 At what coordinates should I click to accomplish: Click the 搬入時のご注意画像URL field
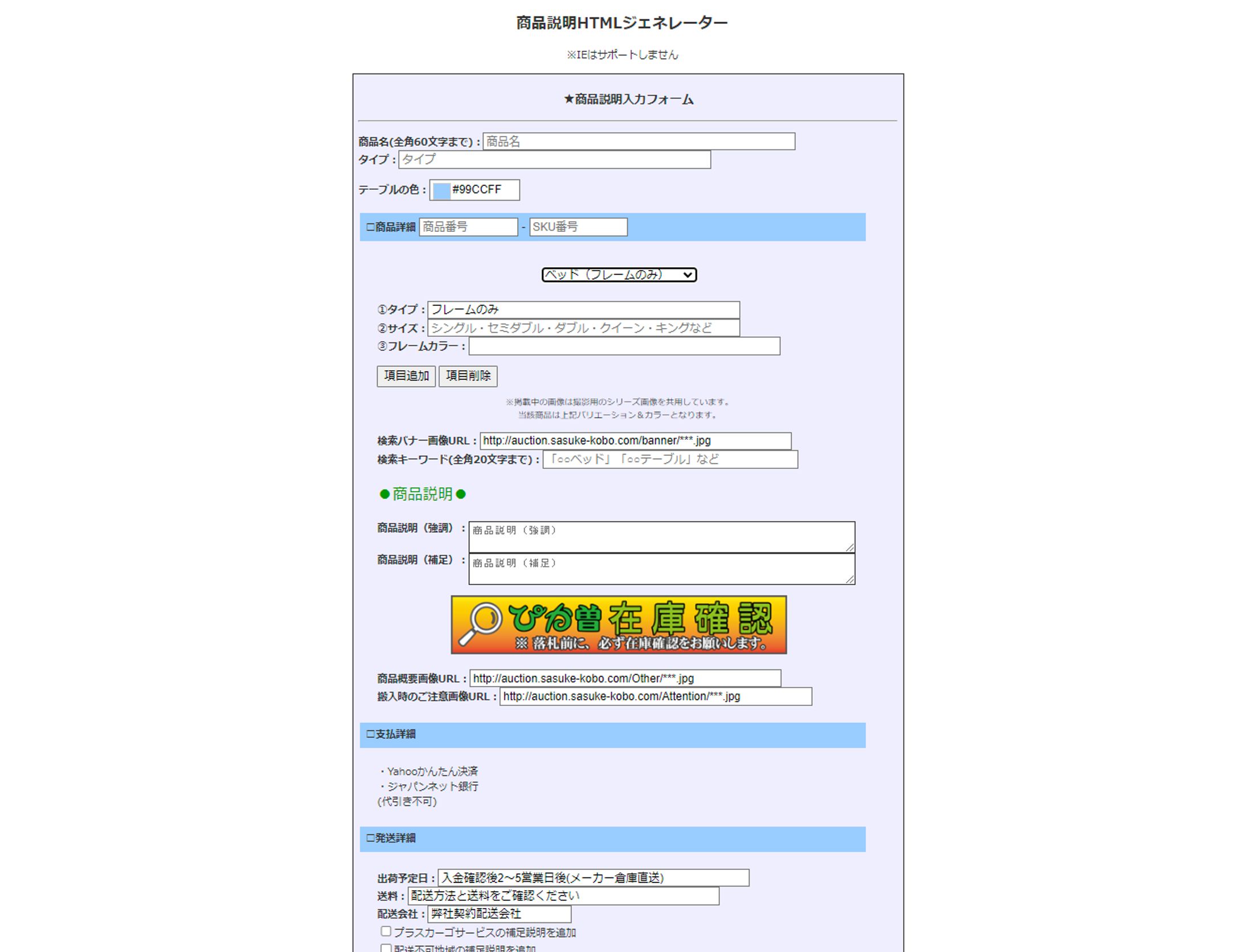point(655,696)
